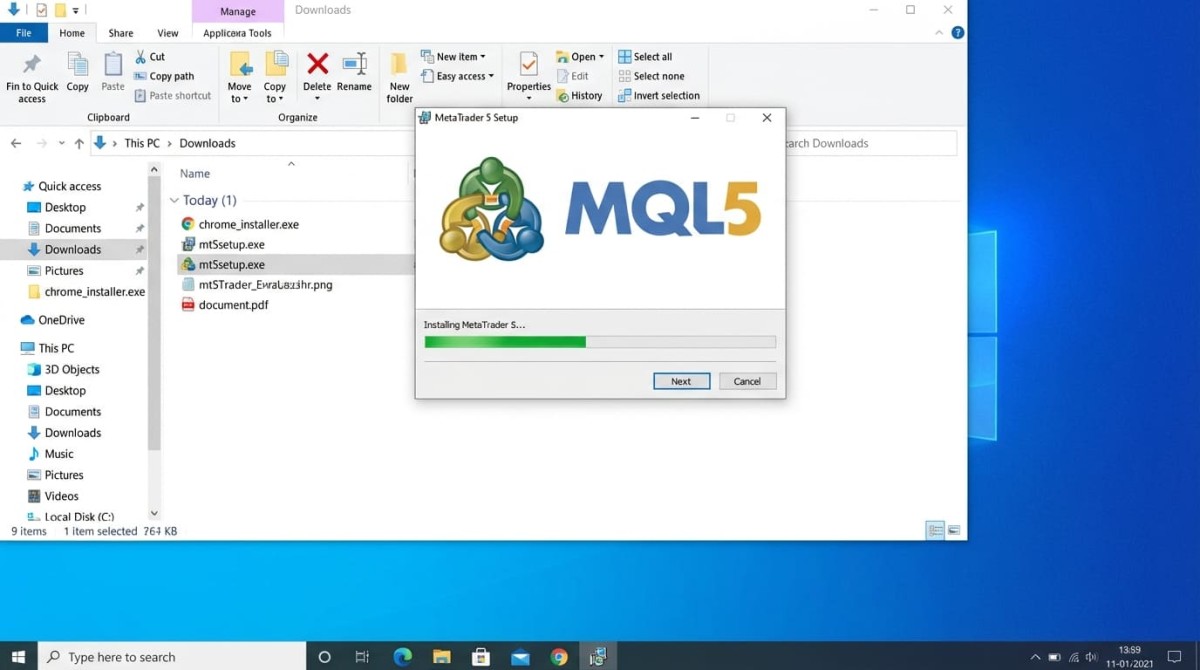This screenshot has width=1200, height=670.
Task: Click the Search Downloads field
Action: tap(870, 143)
